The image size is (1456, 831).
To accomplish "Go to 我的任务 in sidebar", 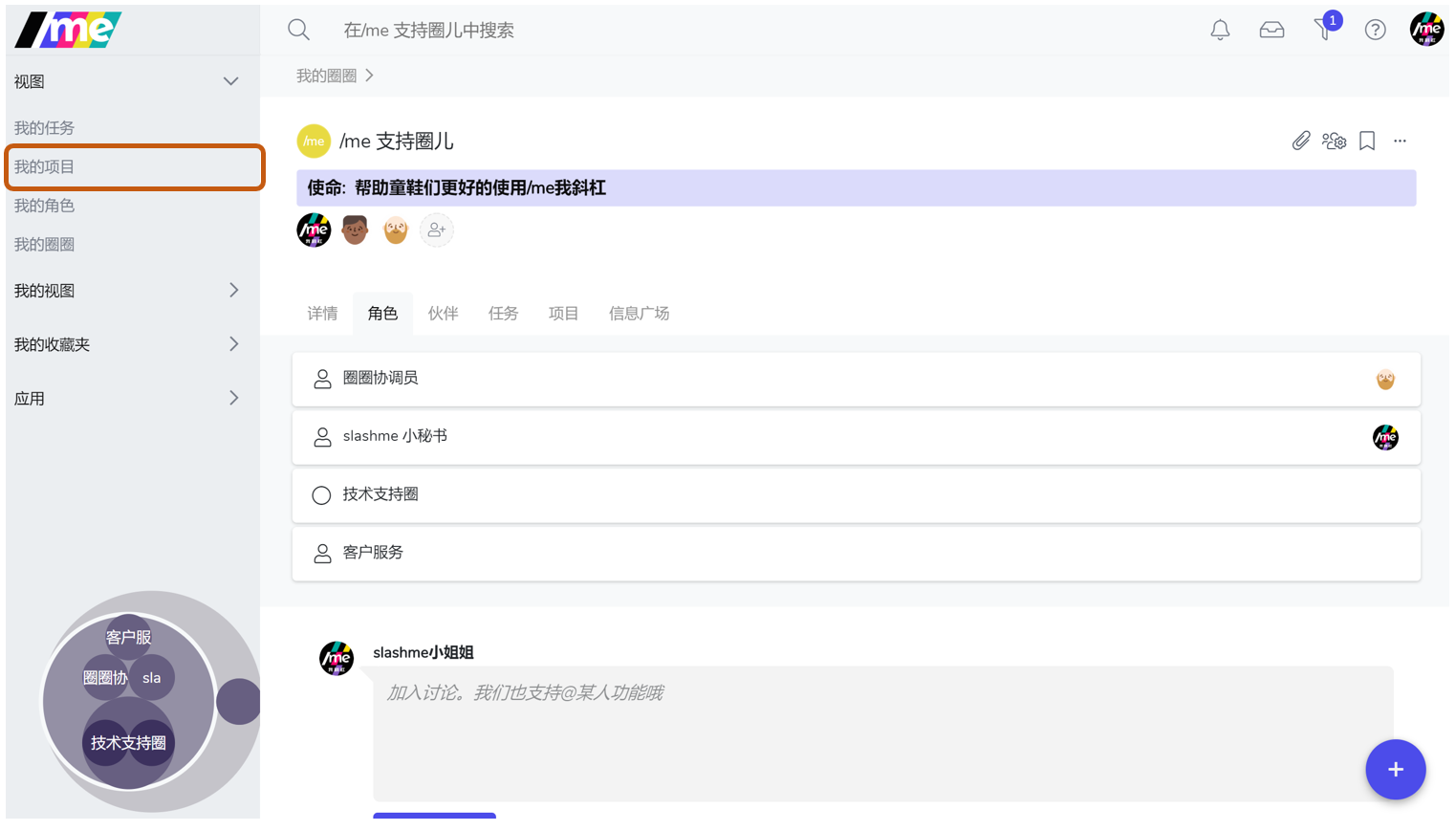I will [44, 127].
